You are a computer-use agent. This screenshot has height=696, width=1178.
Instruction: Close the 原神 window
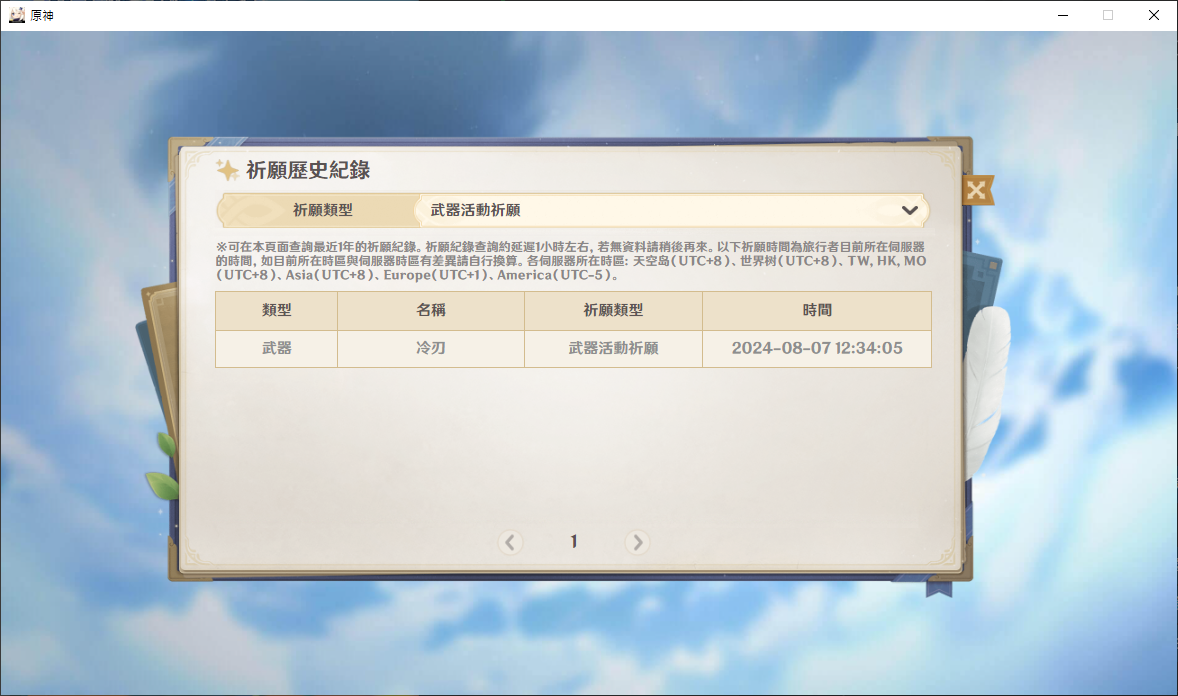(1154, 15)
